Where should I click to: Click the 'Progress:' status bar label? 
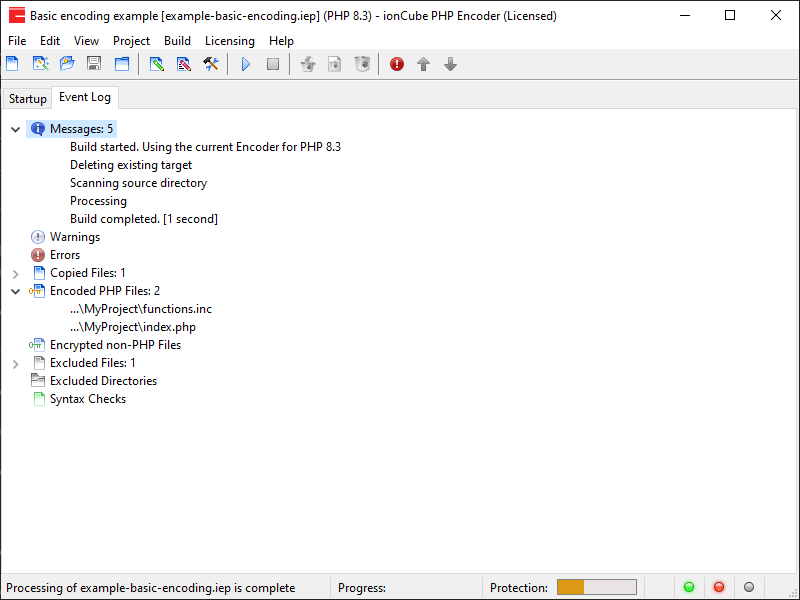(x=362, y=588)
